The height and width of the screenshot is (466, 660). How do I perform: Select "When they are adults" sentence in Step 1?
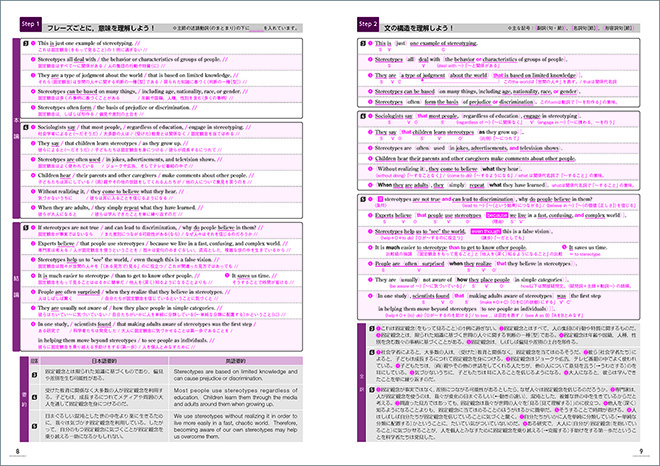coord(120,208)
